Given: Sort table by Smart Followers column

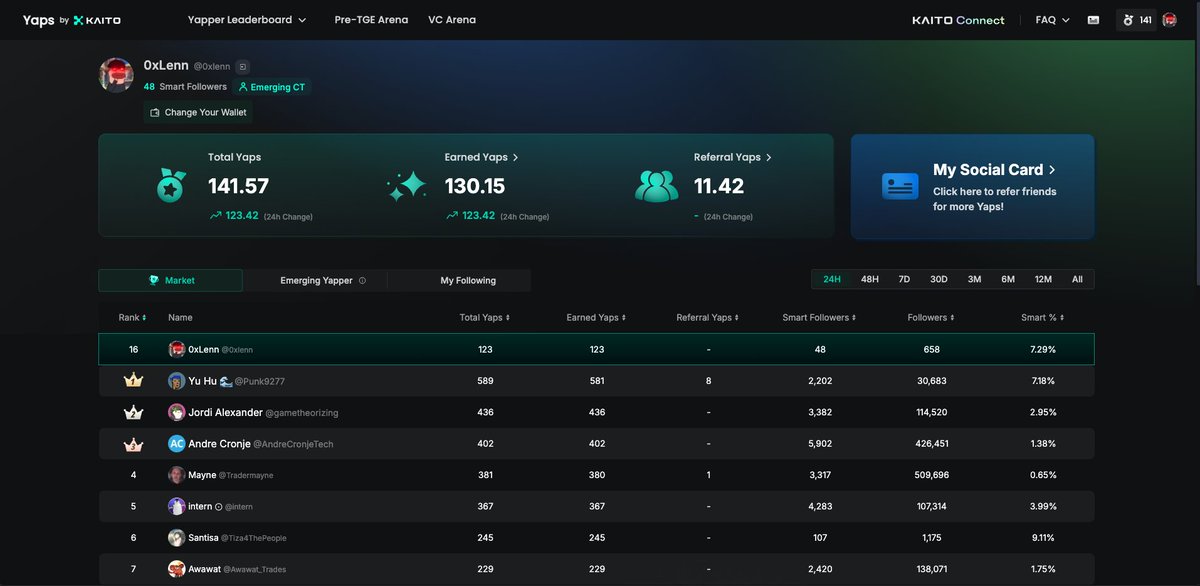Looking at the screenshot, I should coord(820,318).
